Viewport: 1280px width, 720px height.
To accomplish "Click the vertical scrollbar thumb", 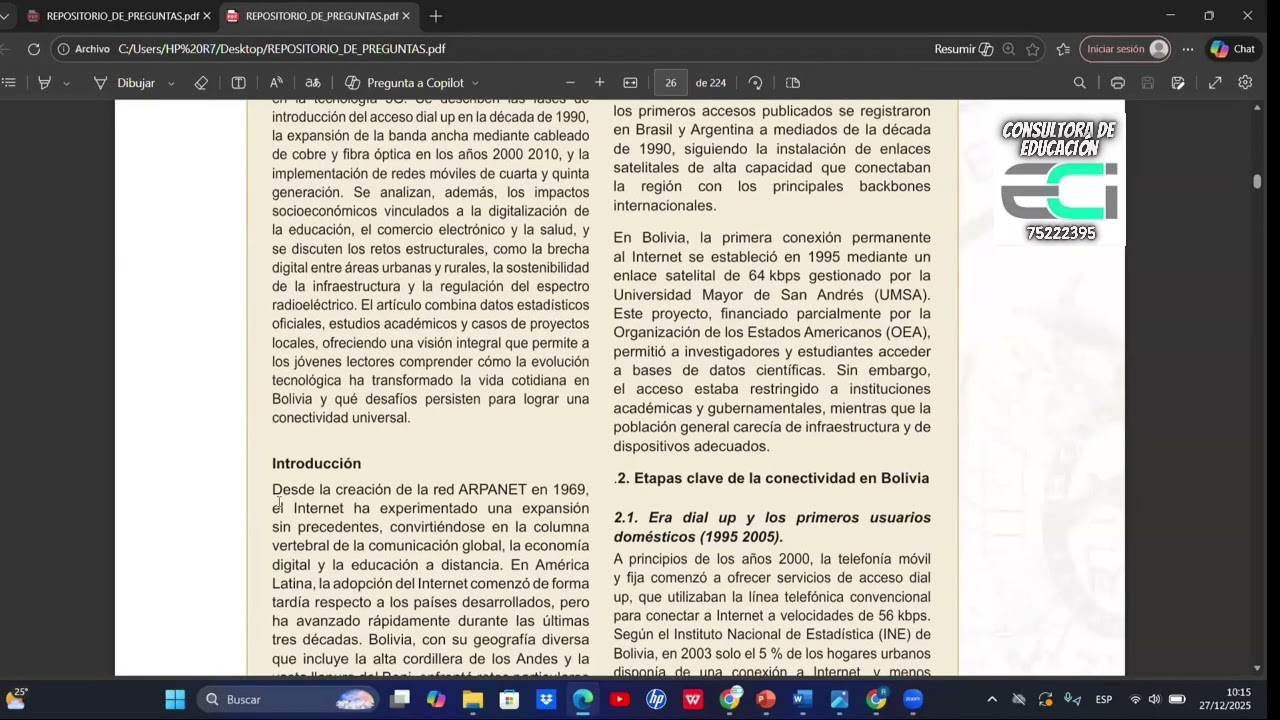I will click(x=1257, y=181).
